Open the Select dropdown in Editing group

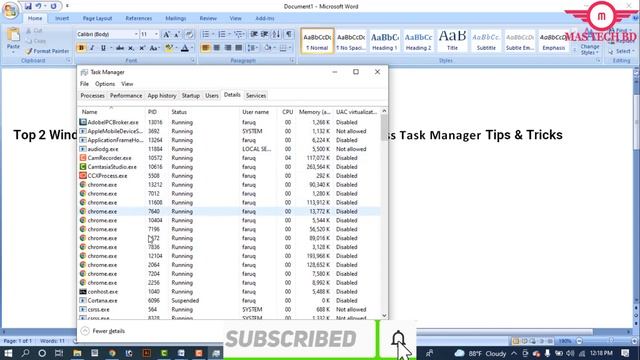[x=621, y=51]
